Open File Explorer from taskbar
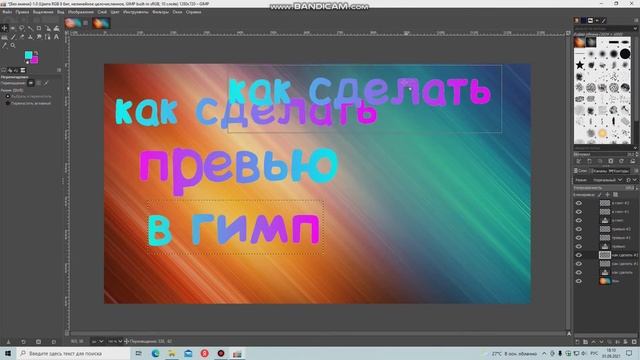 172,353
